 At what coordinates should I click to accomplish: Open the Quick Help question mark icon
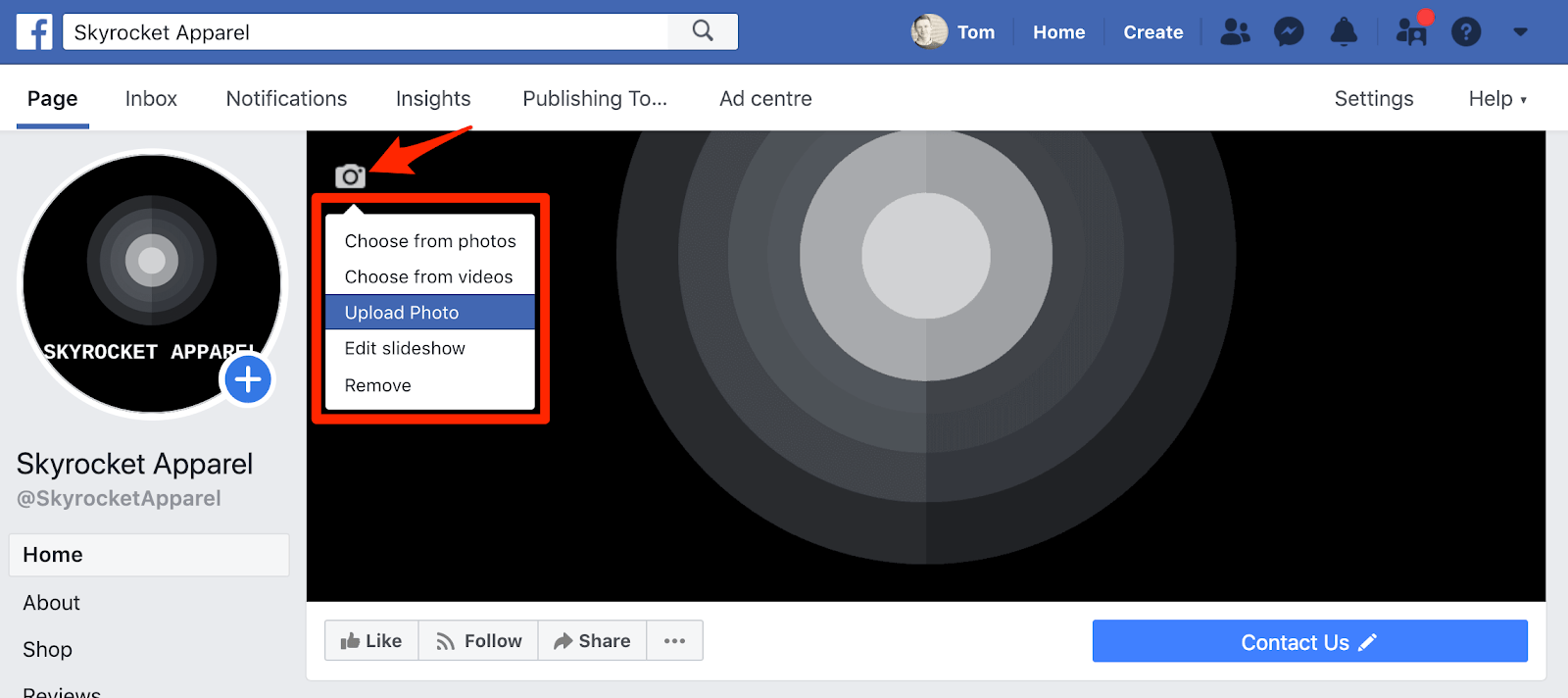pos(1466,32)
